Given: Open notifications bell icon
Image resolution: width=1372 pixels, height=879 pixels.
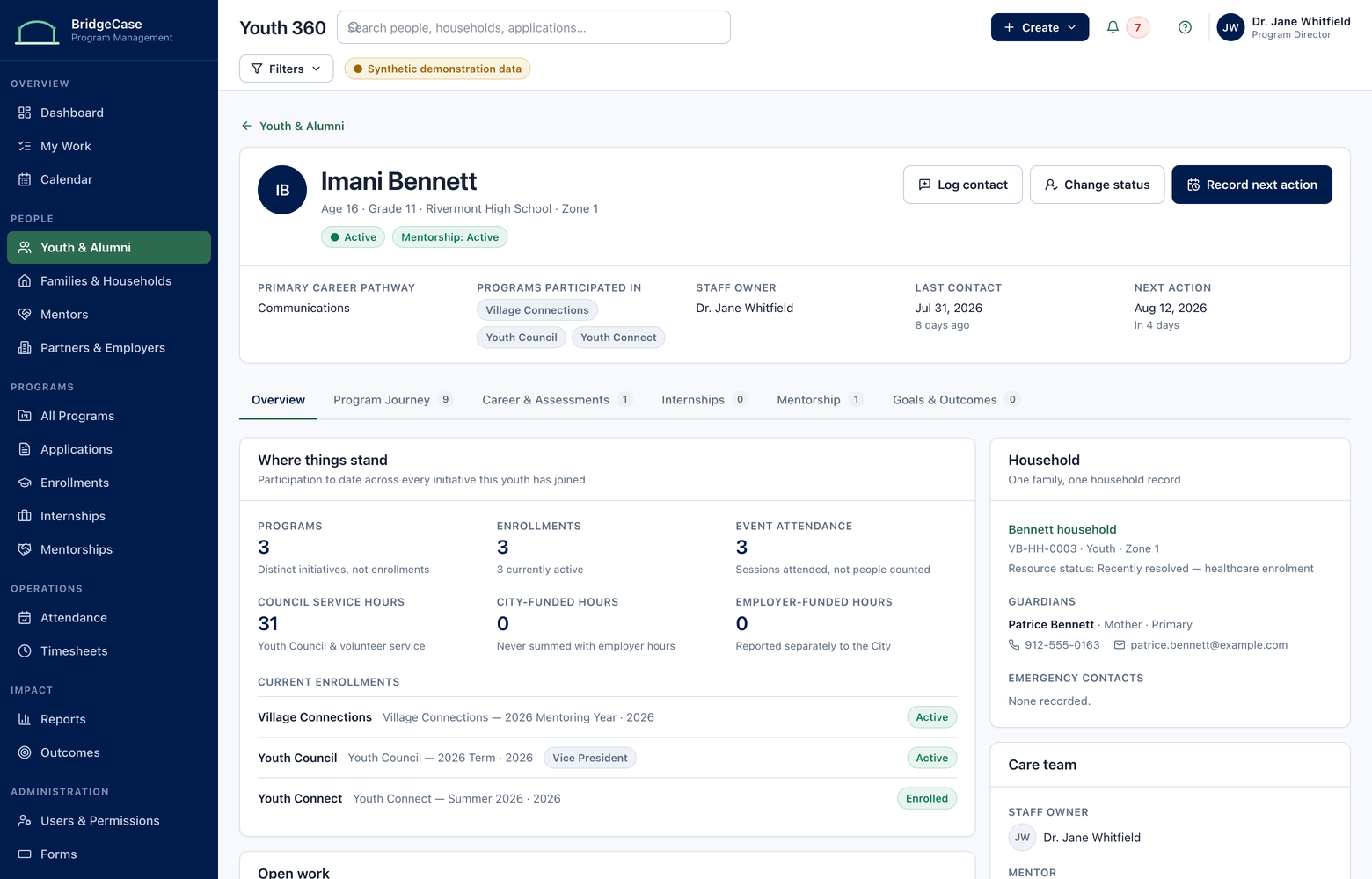Looking at the screenshot, I should [x=1113, y=27].
